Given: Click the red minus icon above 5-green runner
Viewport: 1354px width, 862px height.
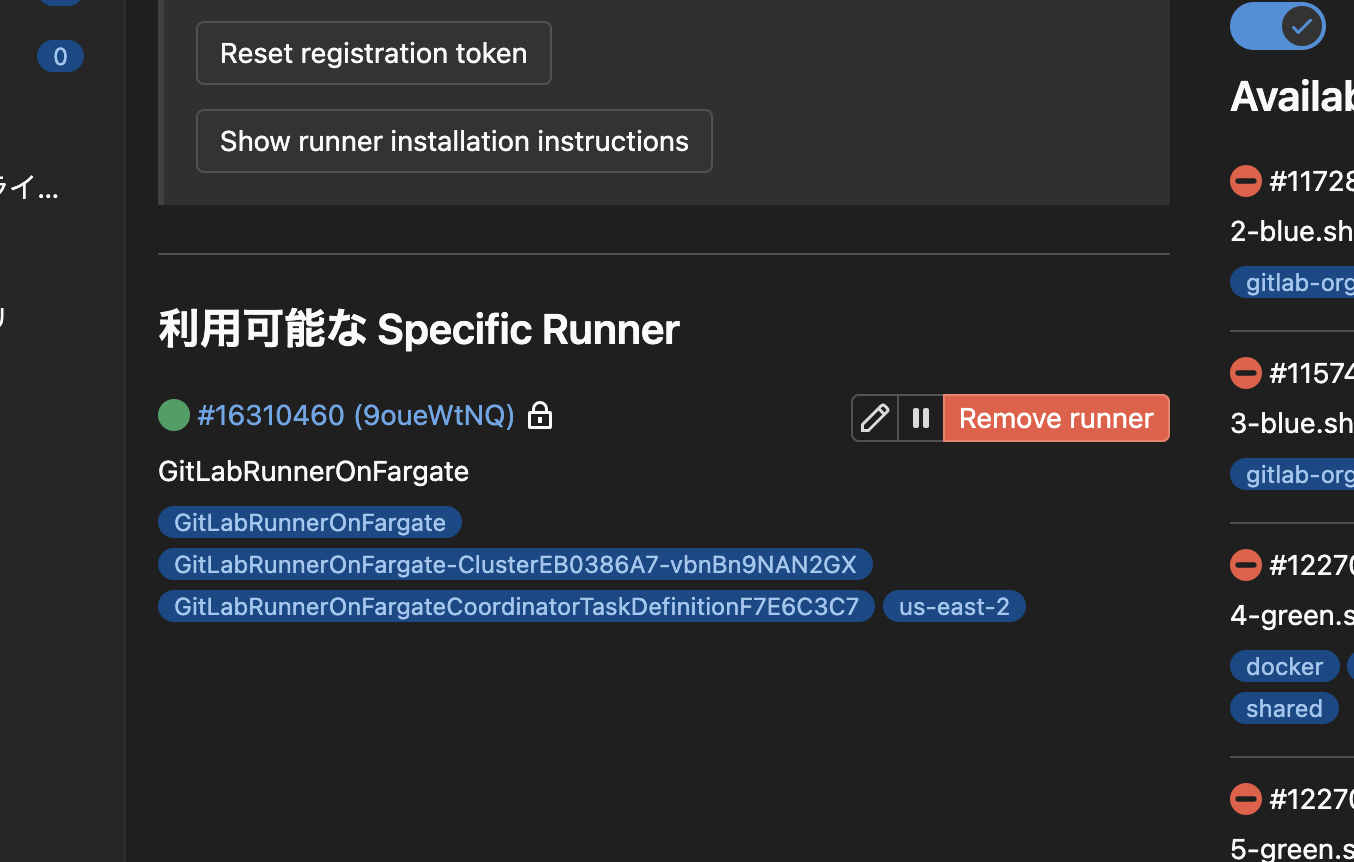Looking at the screenshot, I should [x=1245, y=799].
